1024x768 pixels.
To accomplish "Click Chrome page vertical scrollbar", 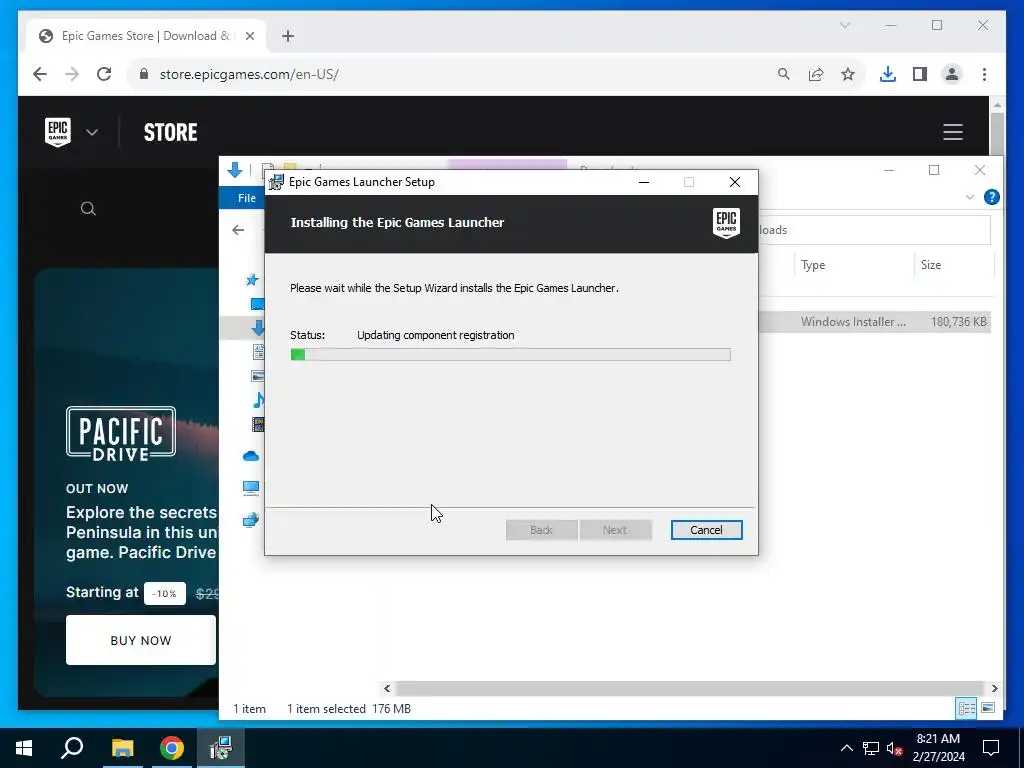I will click(997, 134).
